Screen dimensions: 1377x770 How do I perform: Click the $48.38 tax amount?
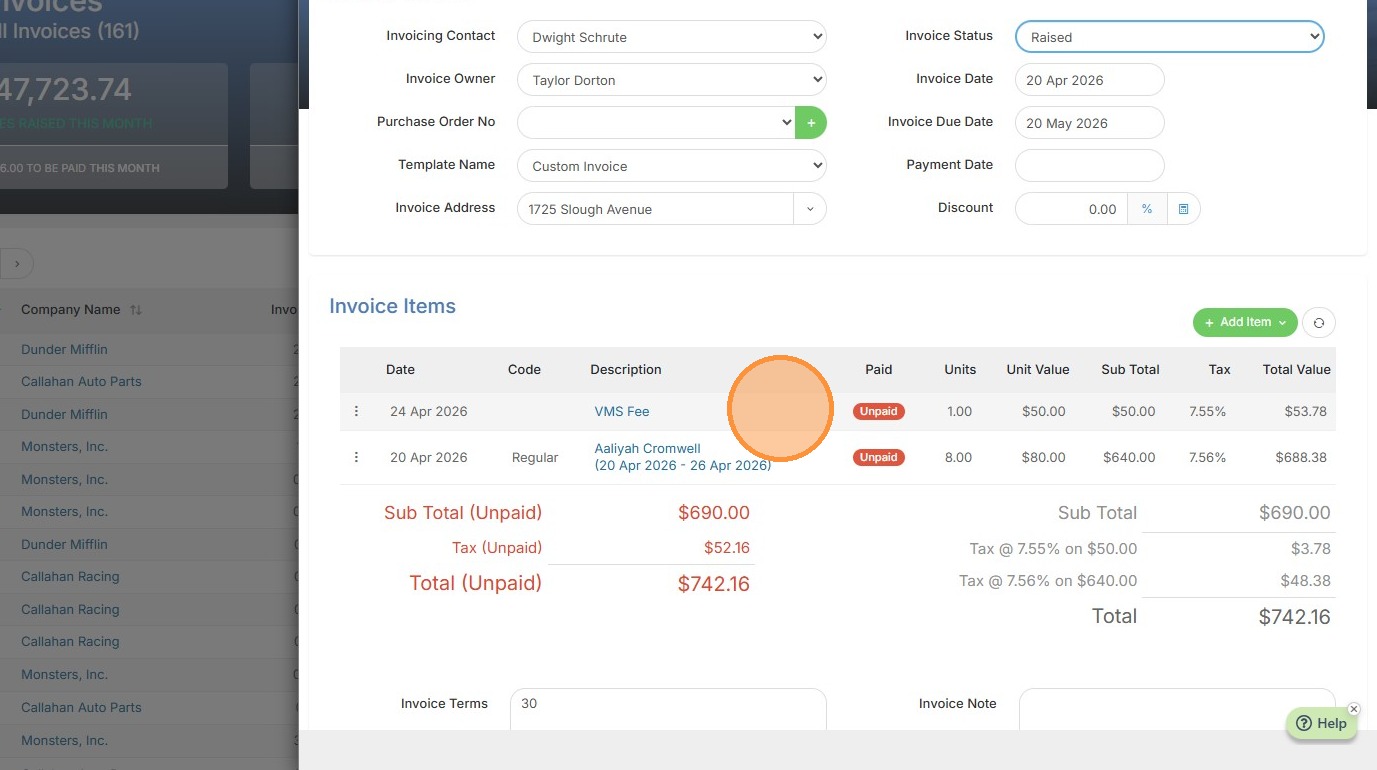(x=1305, y=580)
